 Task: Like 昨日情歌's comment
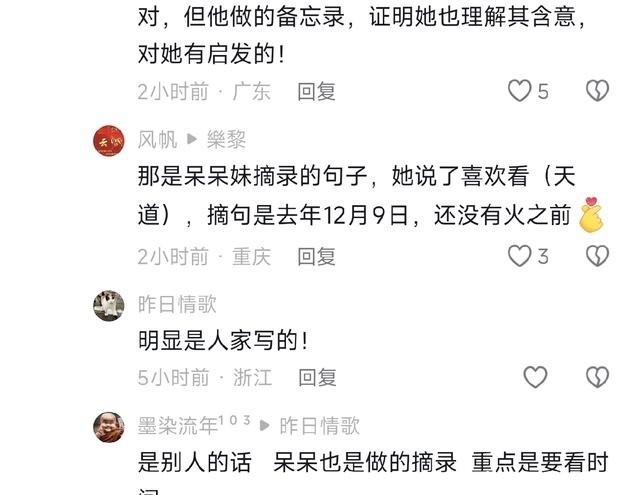[535, 377]
